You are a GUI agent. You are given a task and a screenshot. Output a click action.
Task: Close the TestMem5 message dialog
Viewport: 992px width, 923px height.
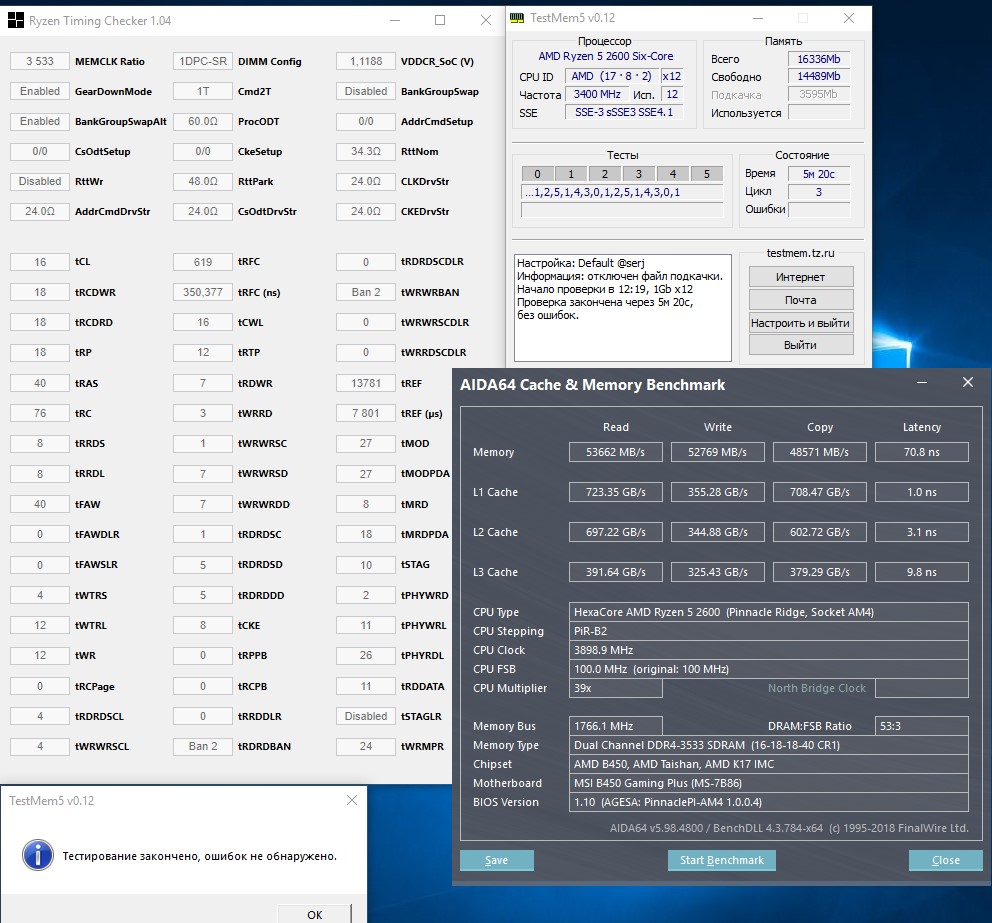[352, 800]
